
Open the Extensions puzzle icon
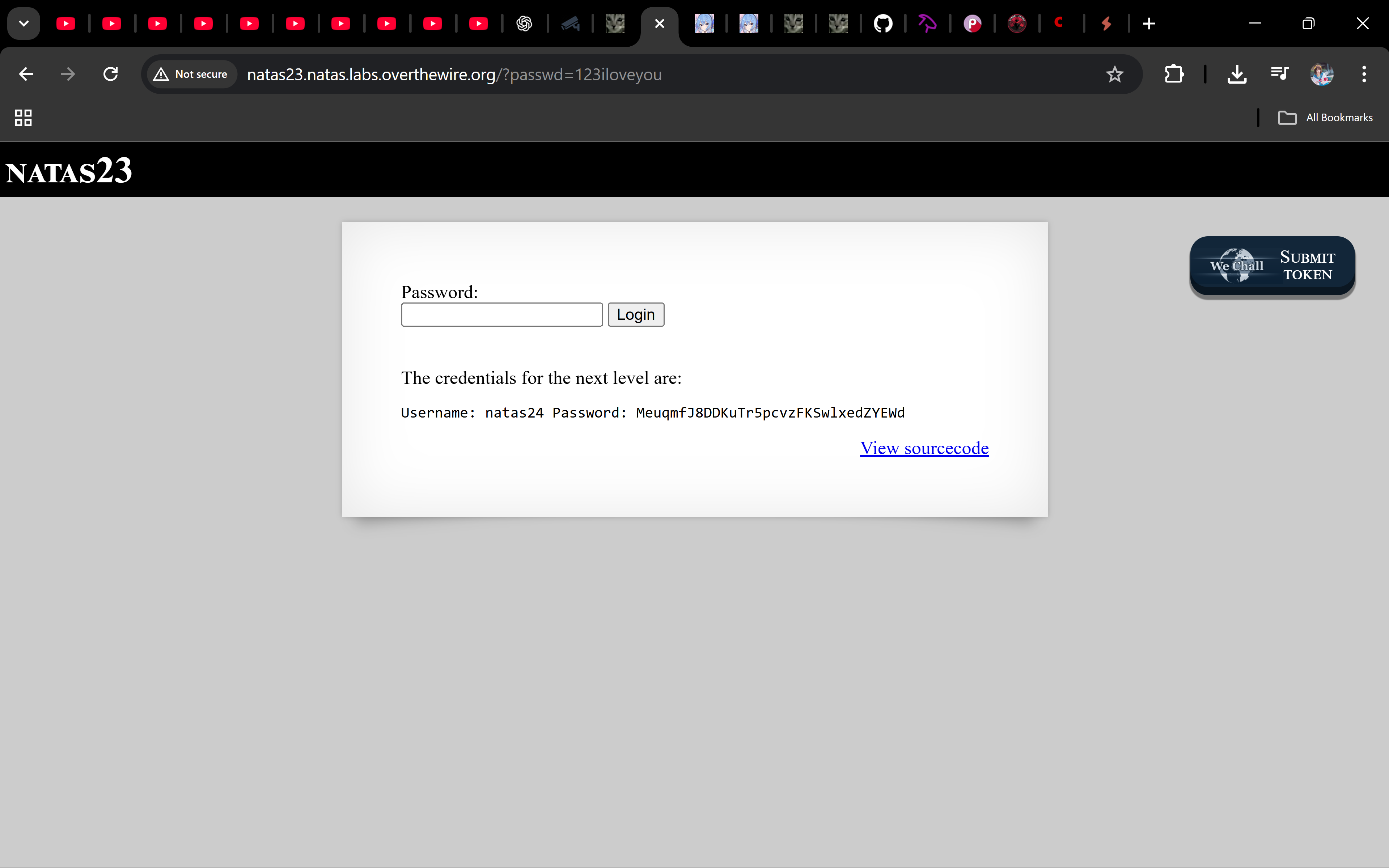(1174, 74)
